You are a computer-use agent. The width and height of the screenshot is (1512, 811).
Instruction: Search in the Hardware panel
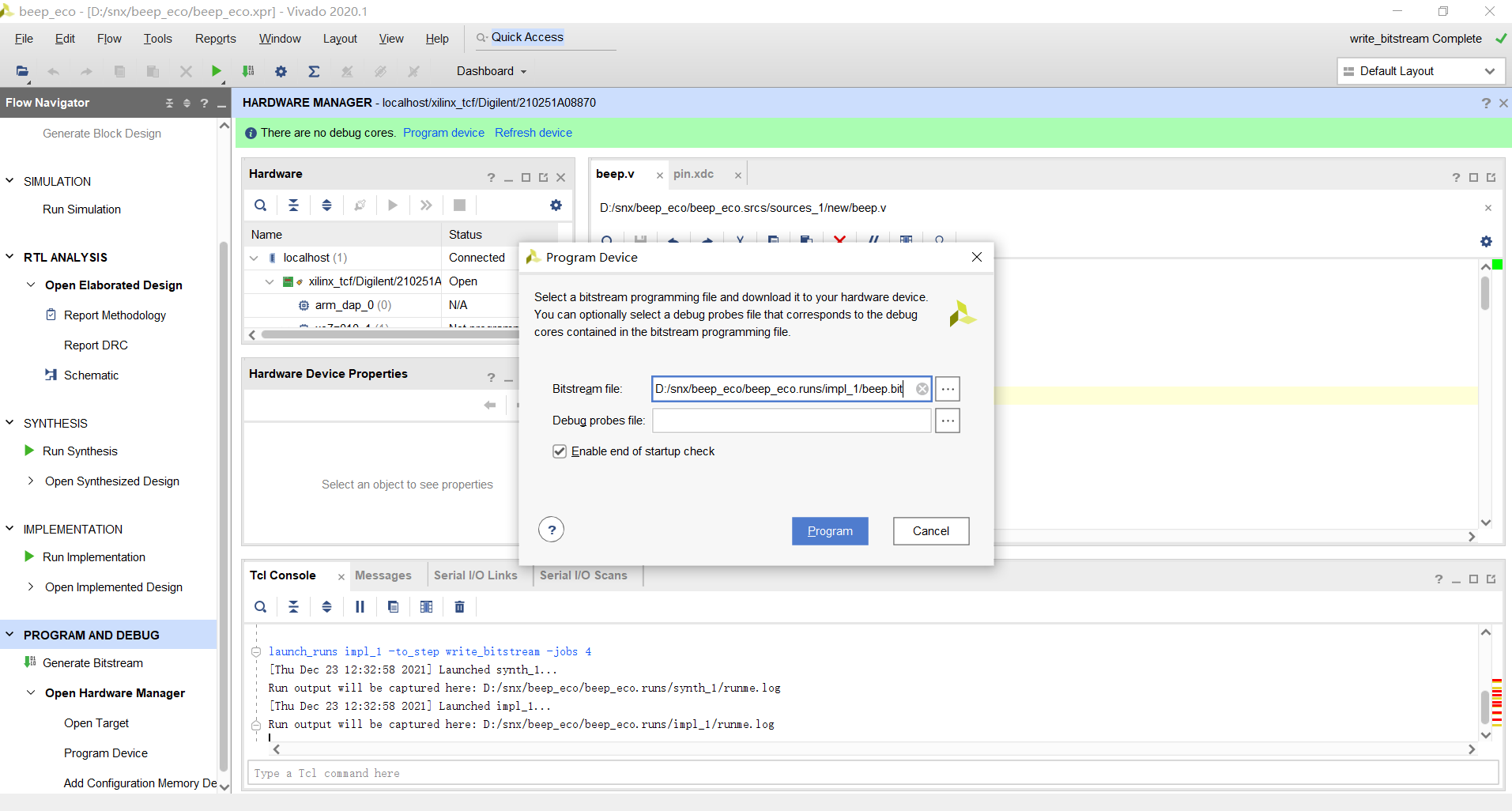[260, 206]
